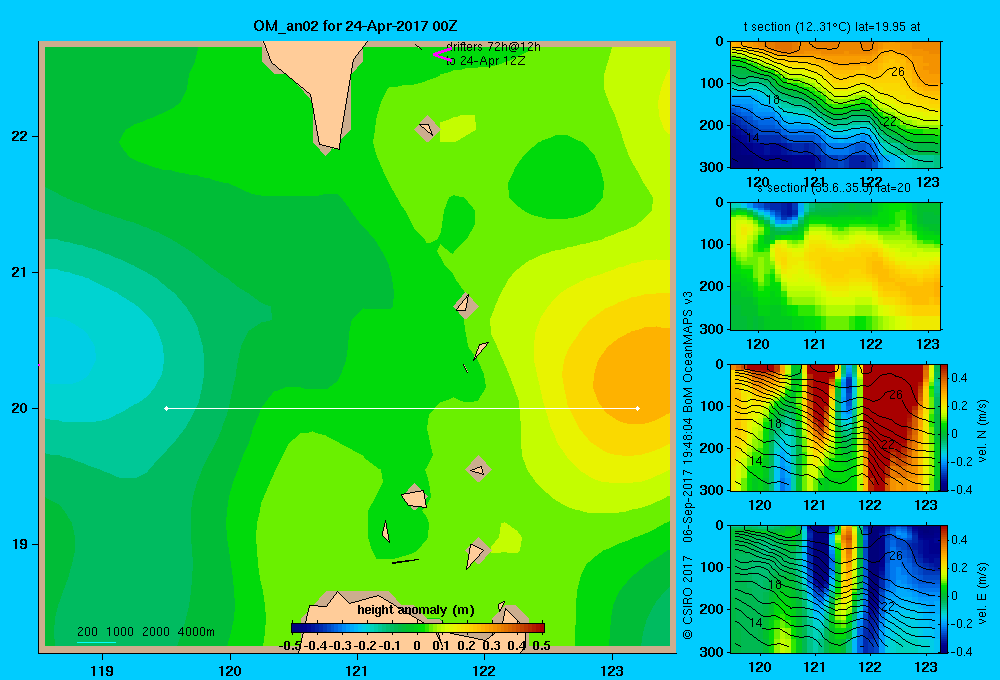Click latitude label 21 on the main map

click(20, 272)
